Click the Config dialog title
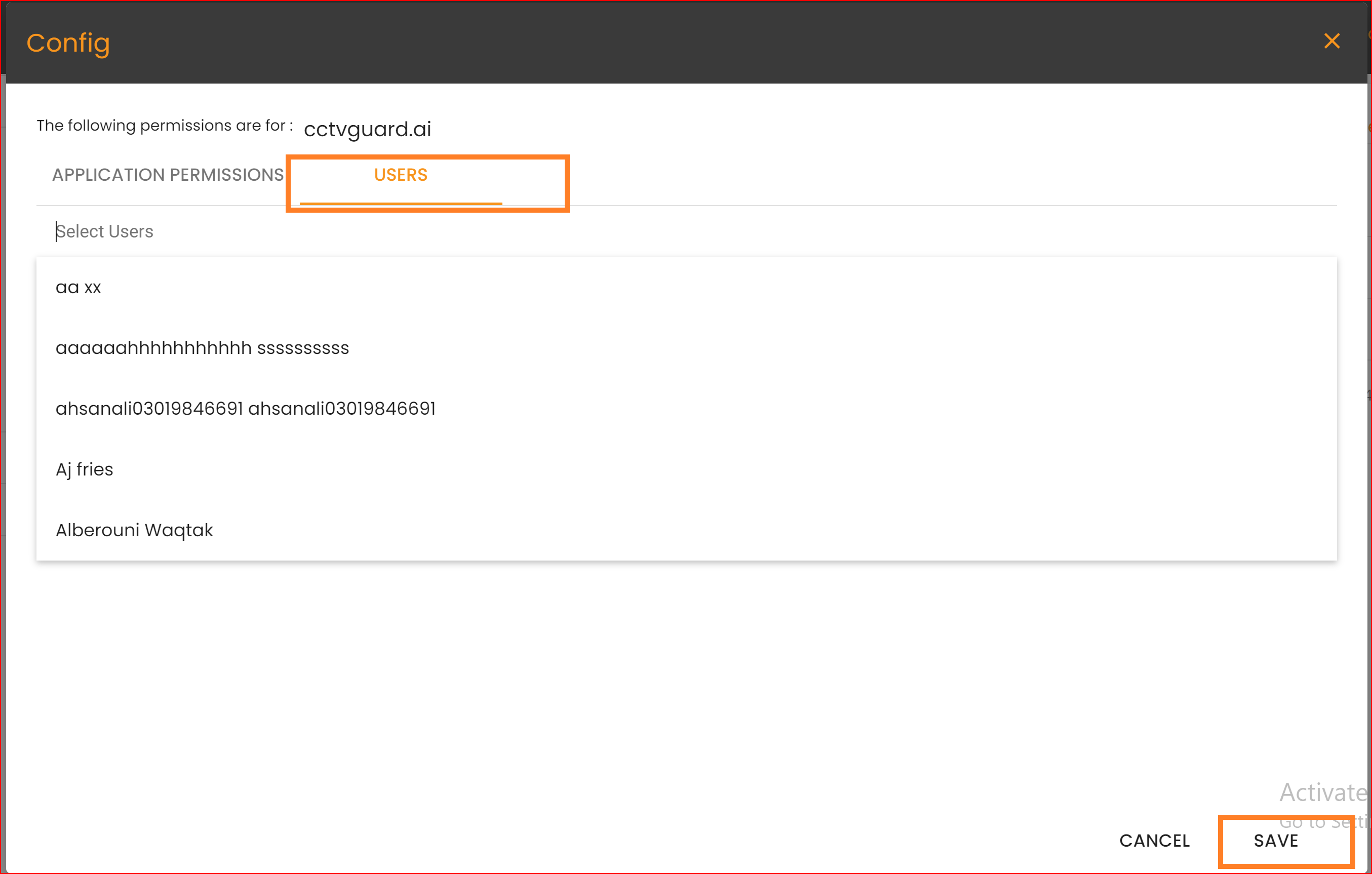The image size is (1372, 874). click(68, 43)
